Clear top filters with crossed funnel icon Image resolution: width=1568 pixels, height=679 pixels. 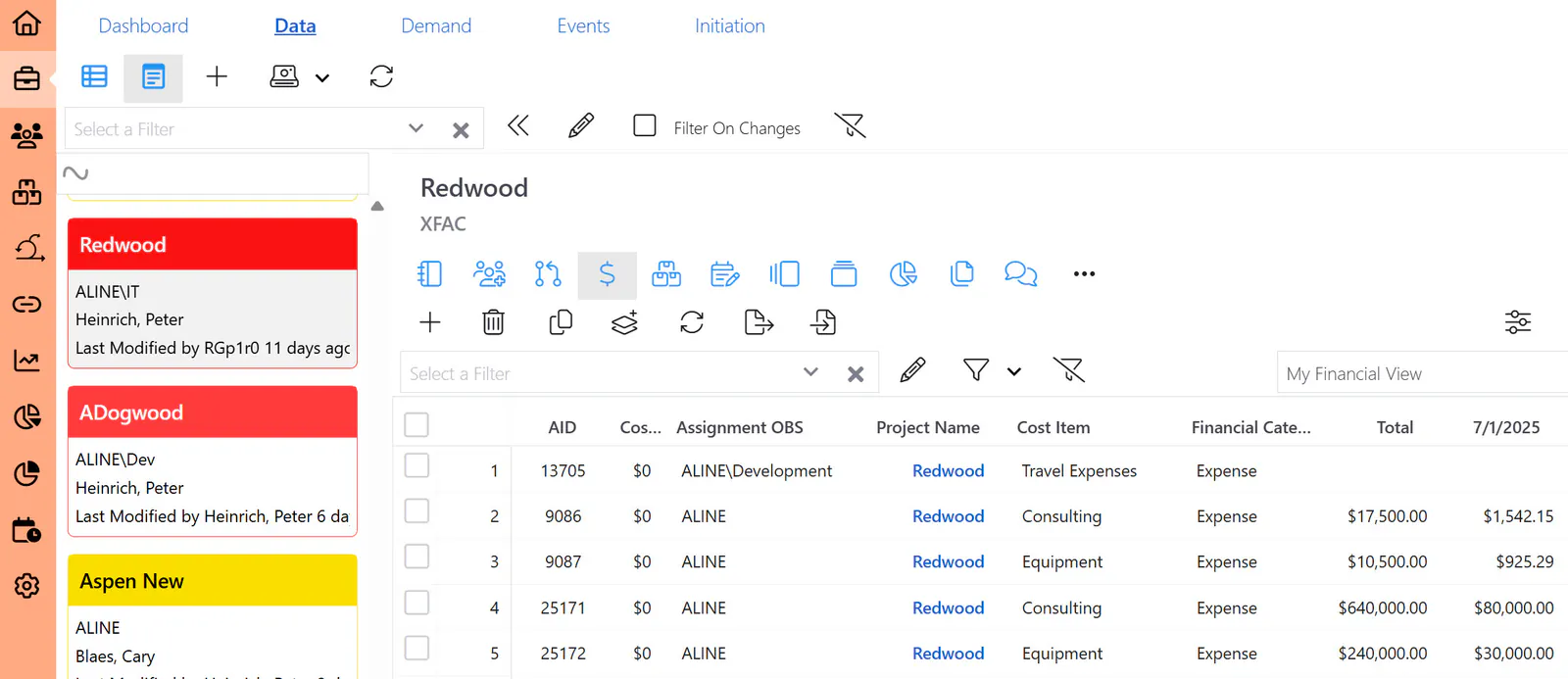click(x=850, y=125)
